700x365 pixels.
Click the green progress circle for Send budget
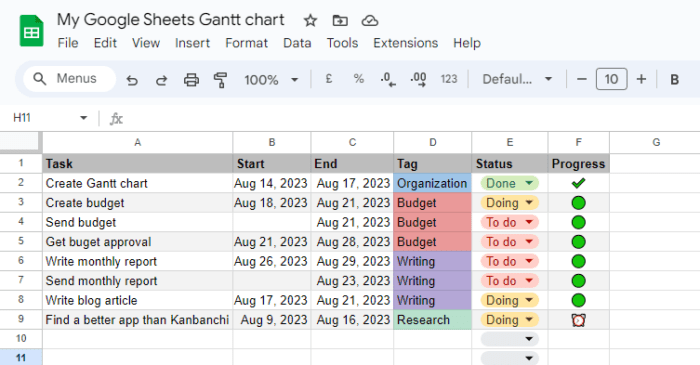[x=578, y=222]
